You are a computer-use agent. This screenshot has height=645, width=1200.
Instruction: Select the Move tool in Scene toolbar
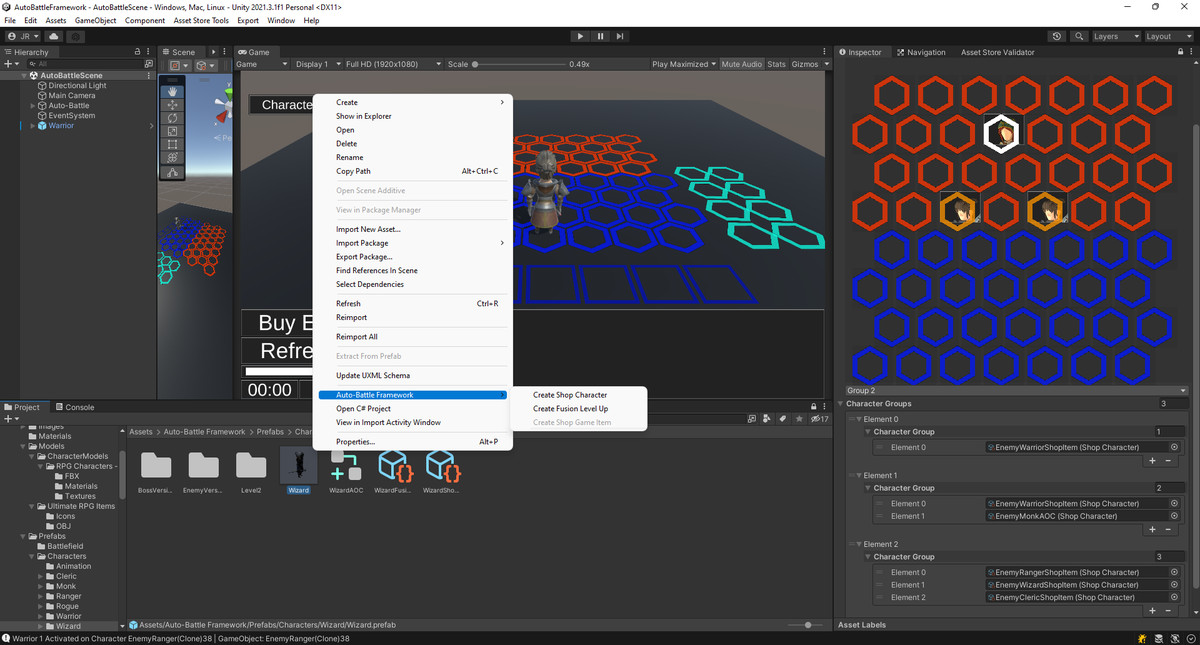173,105
